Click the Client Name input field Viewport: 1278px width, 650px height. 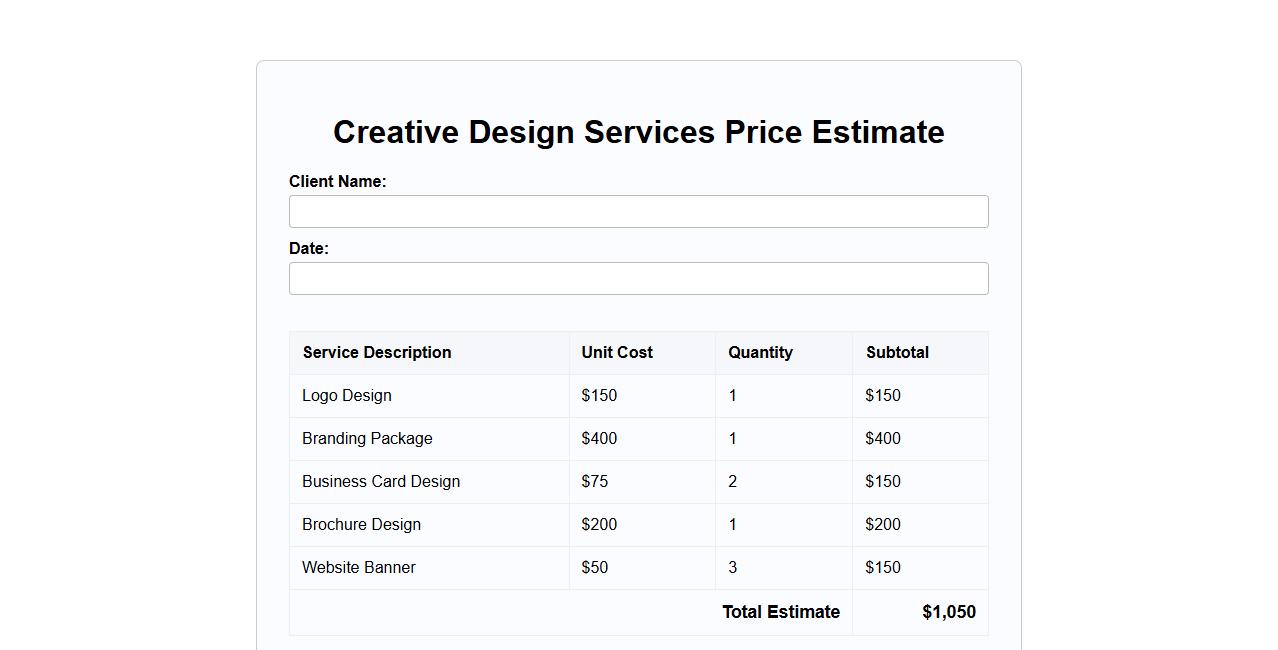pos(638,212)
